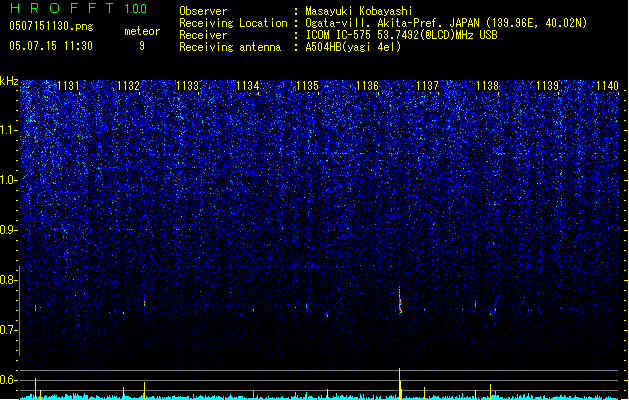
Task: Click the meteor echo just after 1132
Action: pyautogui.click(x=144, y=302)
